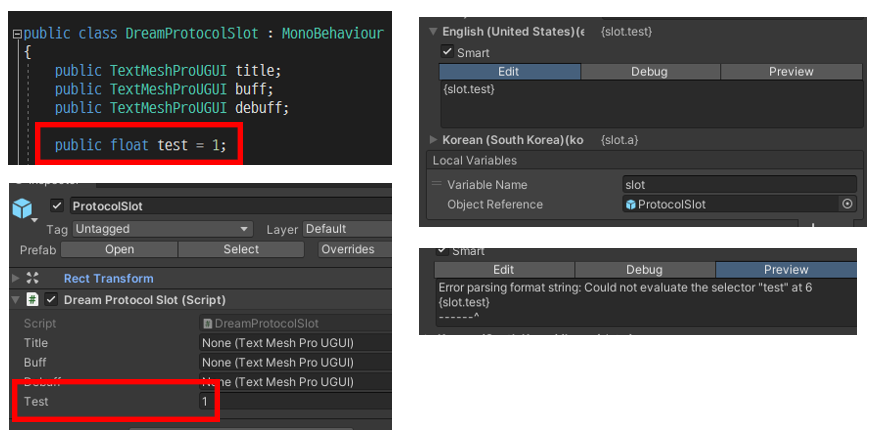Switch to Debug tab above the {slot.test} field
Screen dimensions: 876x443
point(649,72)
